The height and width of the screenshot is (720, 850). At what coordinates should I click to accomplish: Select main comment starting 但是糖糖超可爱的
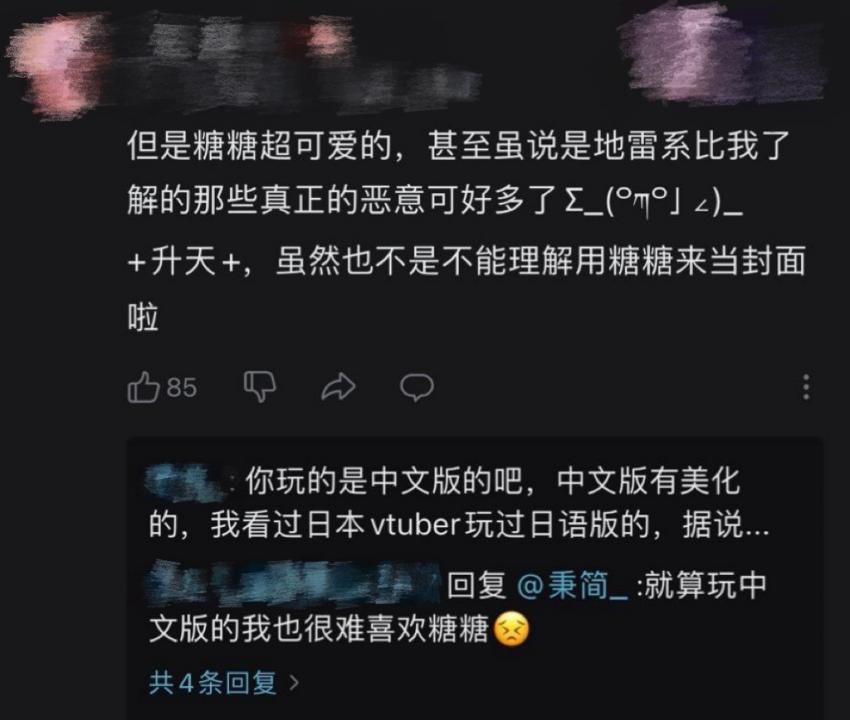466,230
